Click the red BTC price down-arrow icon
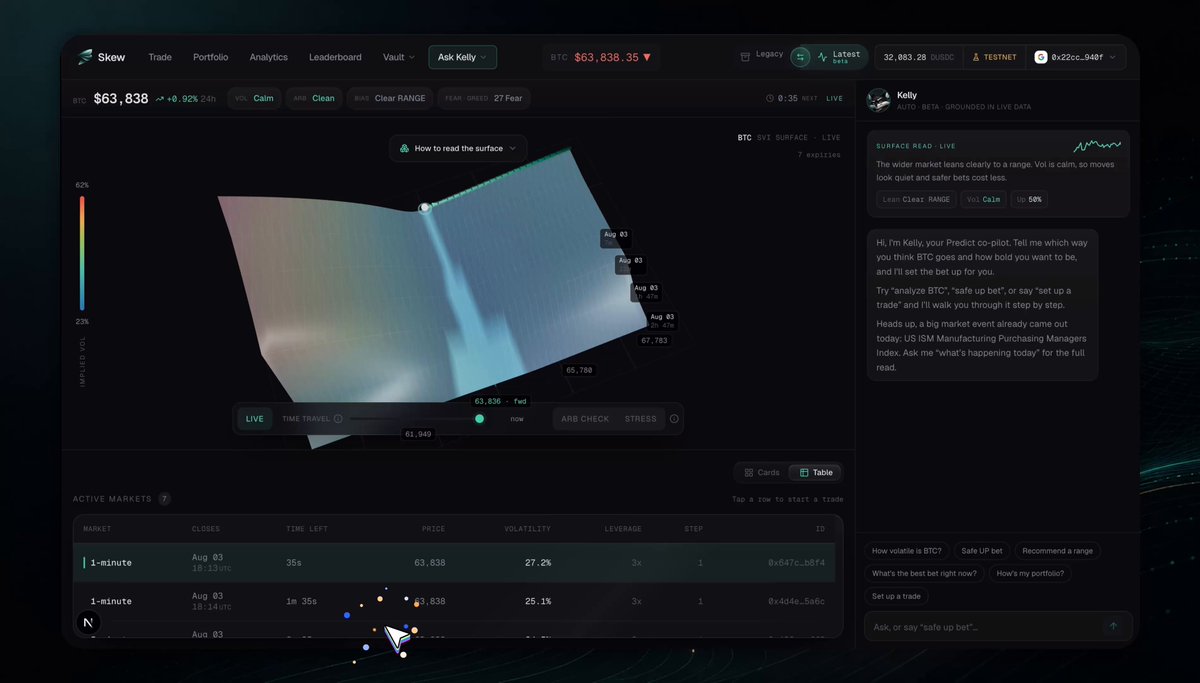This screenshot has width=1200, height=683. coord(647,58)
